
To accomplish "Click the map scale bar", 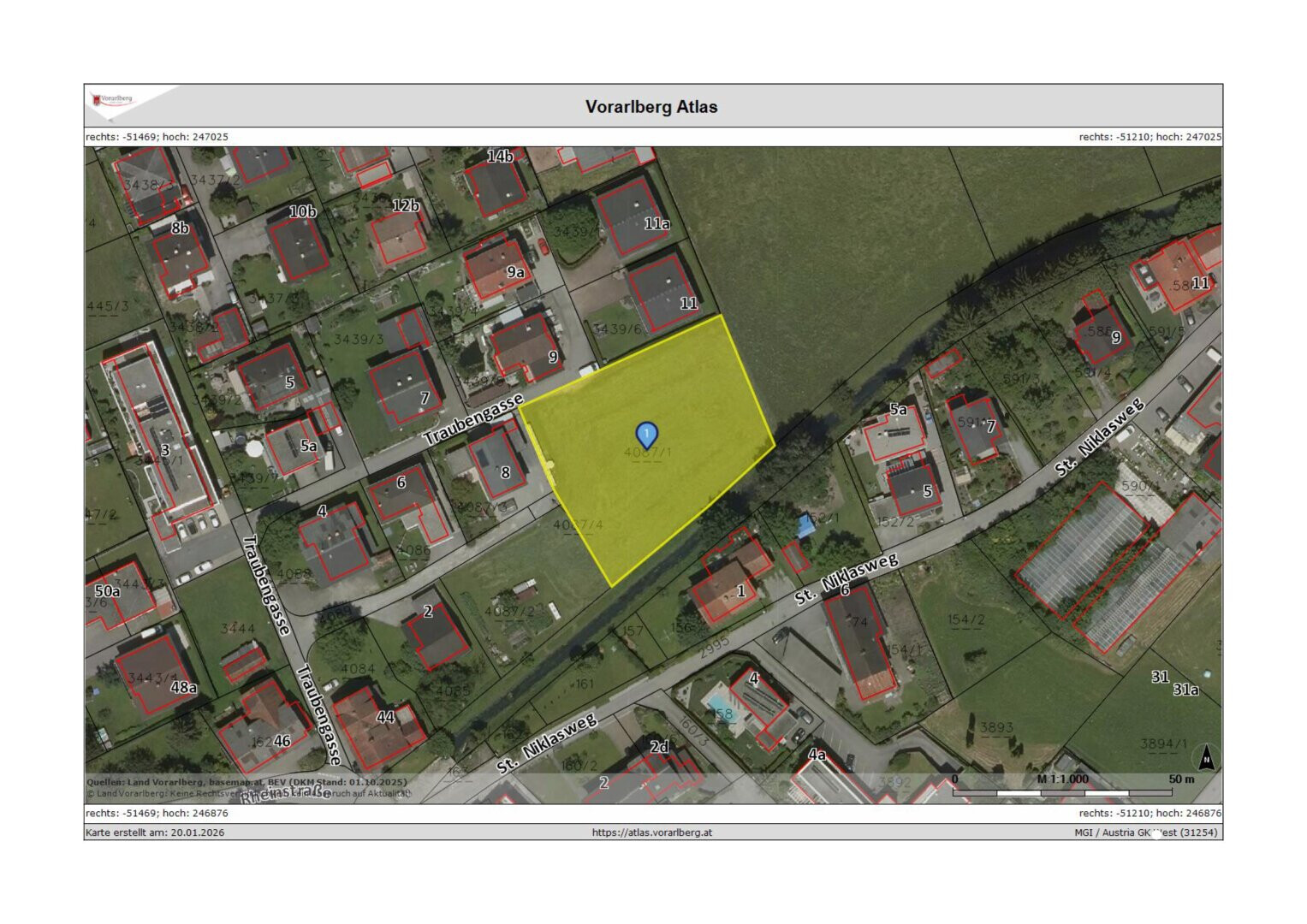I will [x=1061, y=792].
